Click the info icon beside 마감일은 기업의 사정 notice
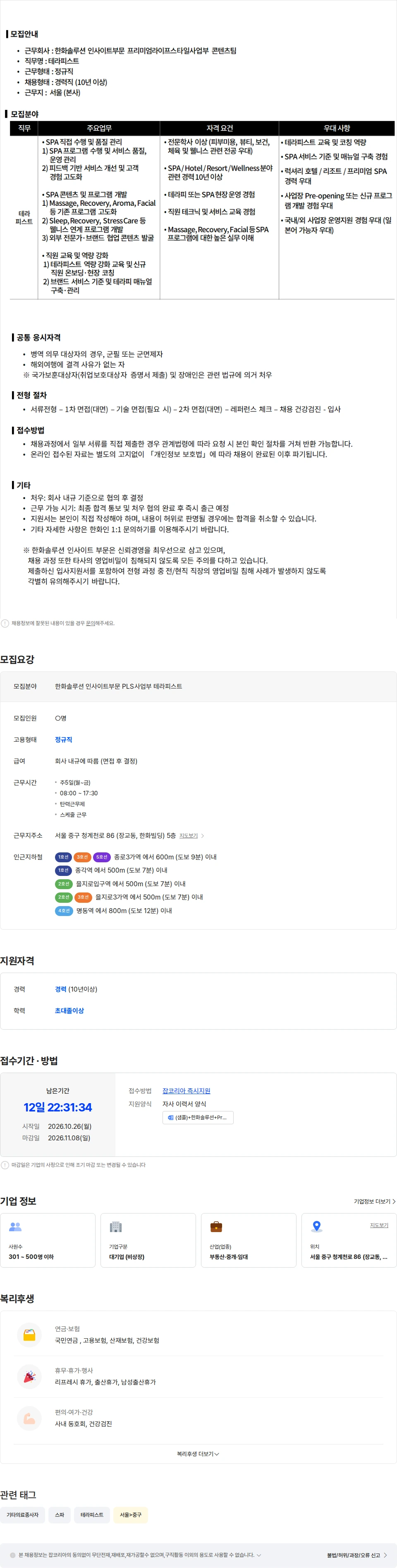Image resolution: width=397 pixels, height=1568 pixels. click(5, 1165)
